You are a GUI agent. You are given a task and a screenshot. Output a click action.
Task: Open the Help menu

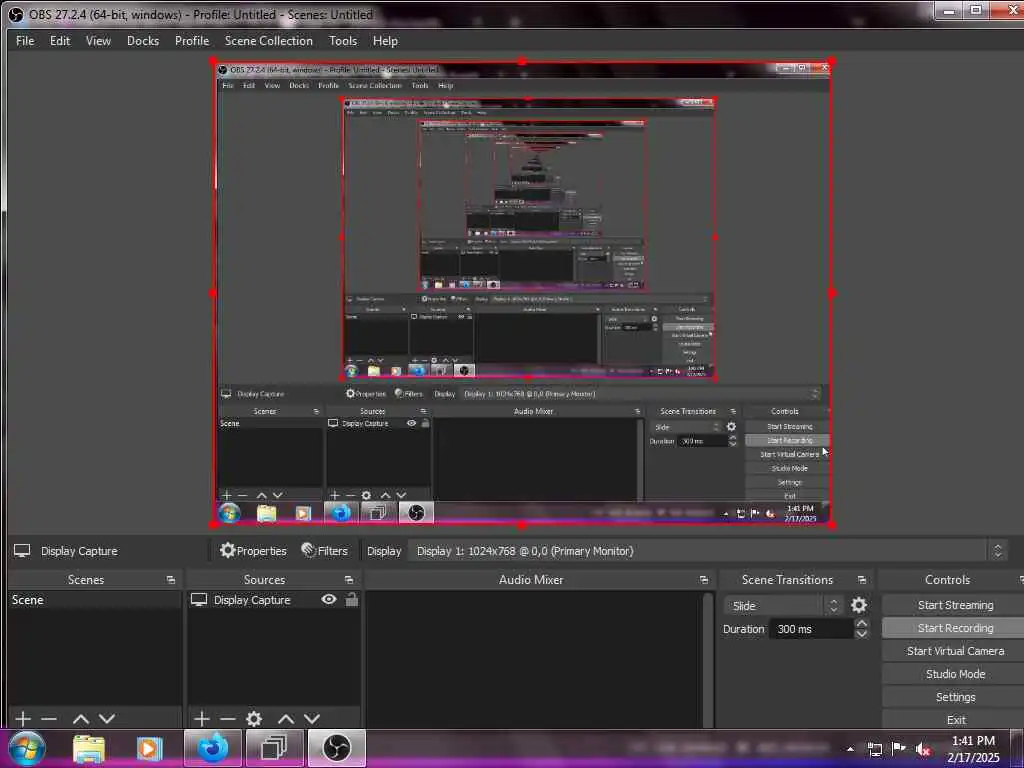(385, 40)
